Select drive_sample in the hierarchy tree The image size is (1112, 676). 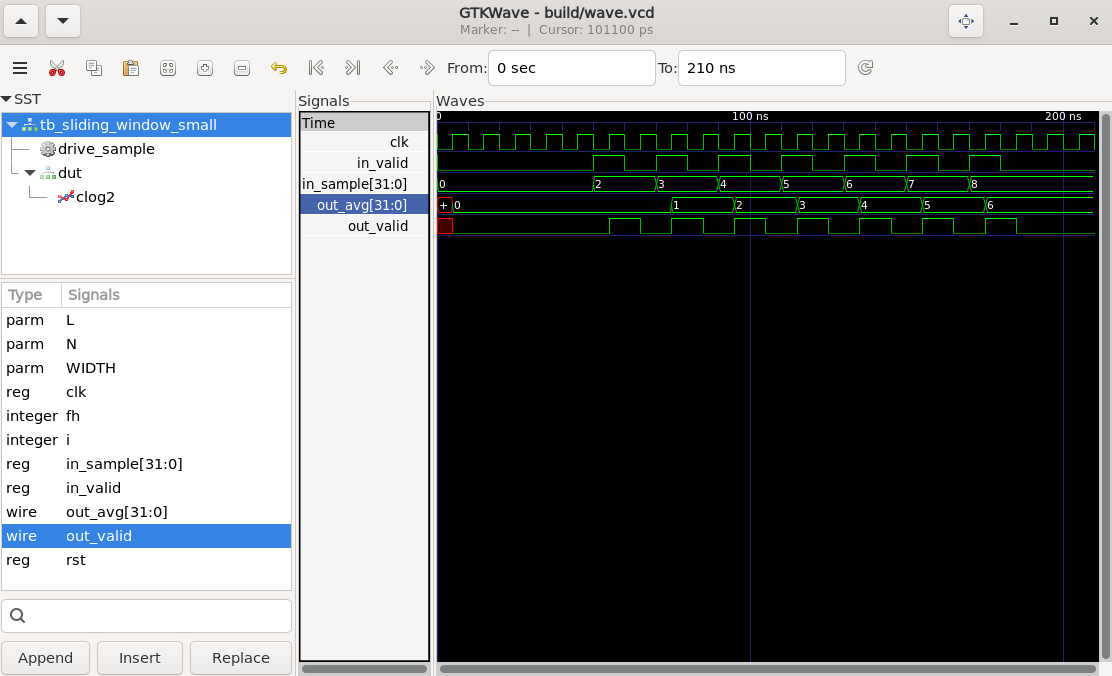(x=105, y=149)
